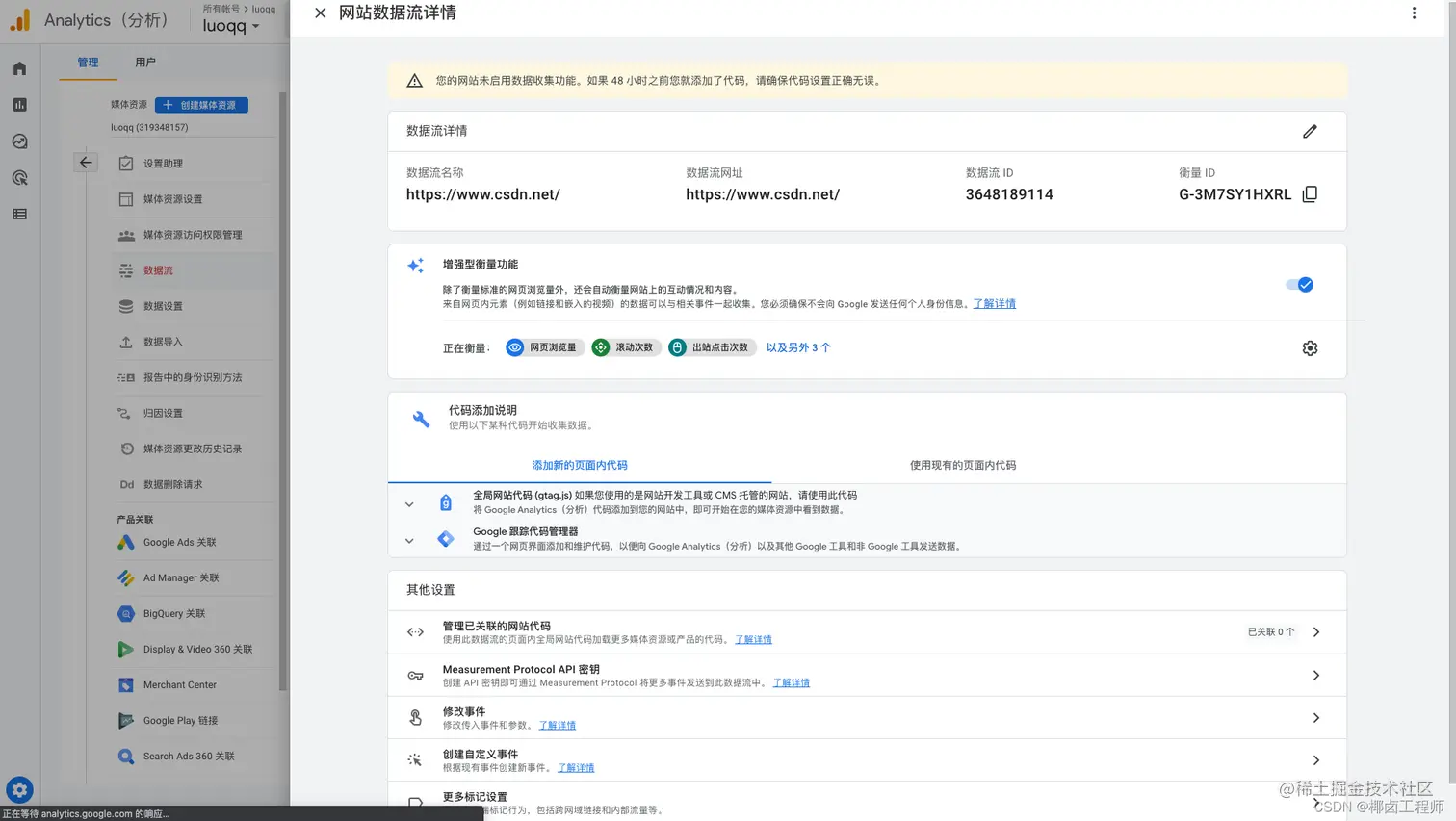Select 数据流 in the admin menu
Viewport: 1456px width, 821px height.
coord(193,270)
